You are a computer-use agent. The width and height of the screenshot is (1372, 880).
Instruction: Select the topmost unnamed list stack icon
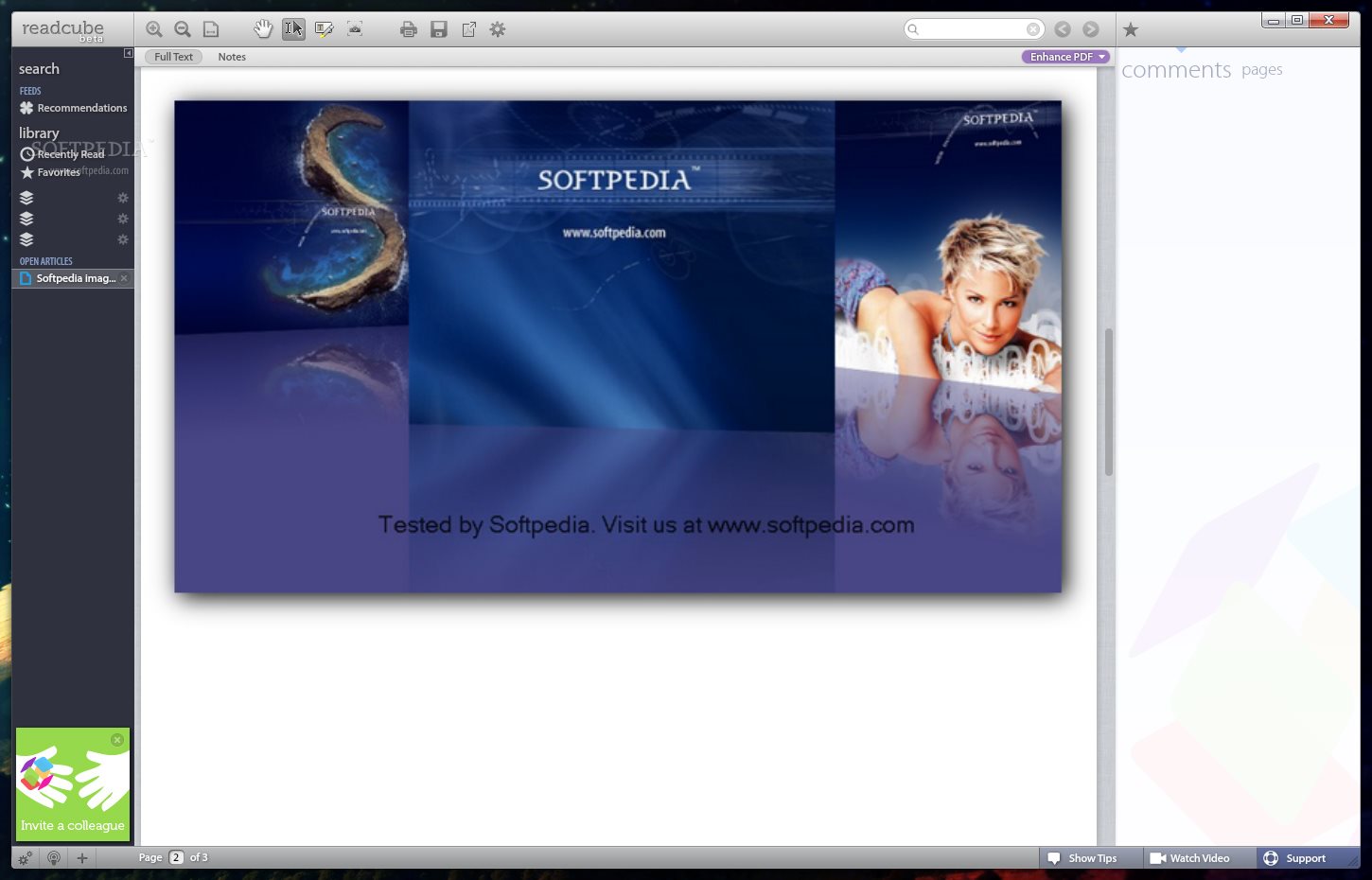point(26,198)
